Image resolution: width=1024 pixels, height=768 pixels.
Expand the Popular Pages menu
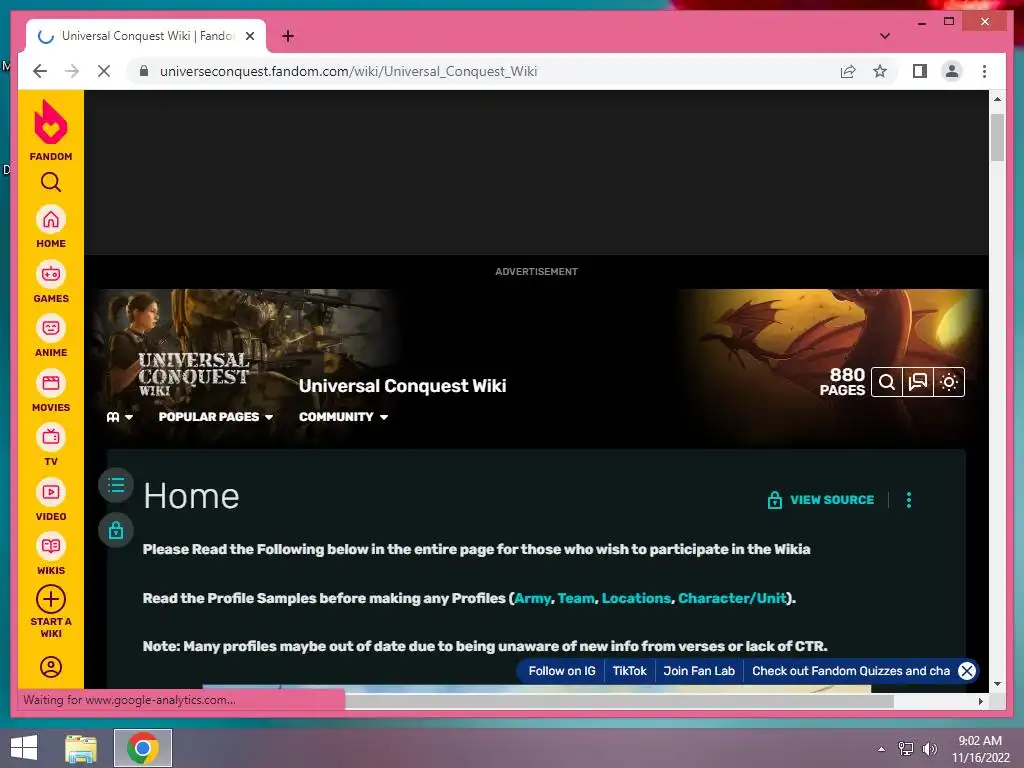click(x=216, y=417)
